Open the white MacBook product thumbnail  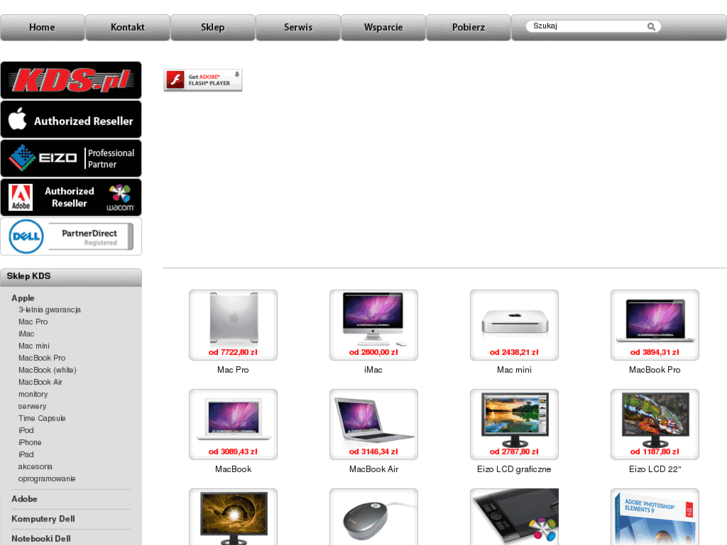[233, 424]
